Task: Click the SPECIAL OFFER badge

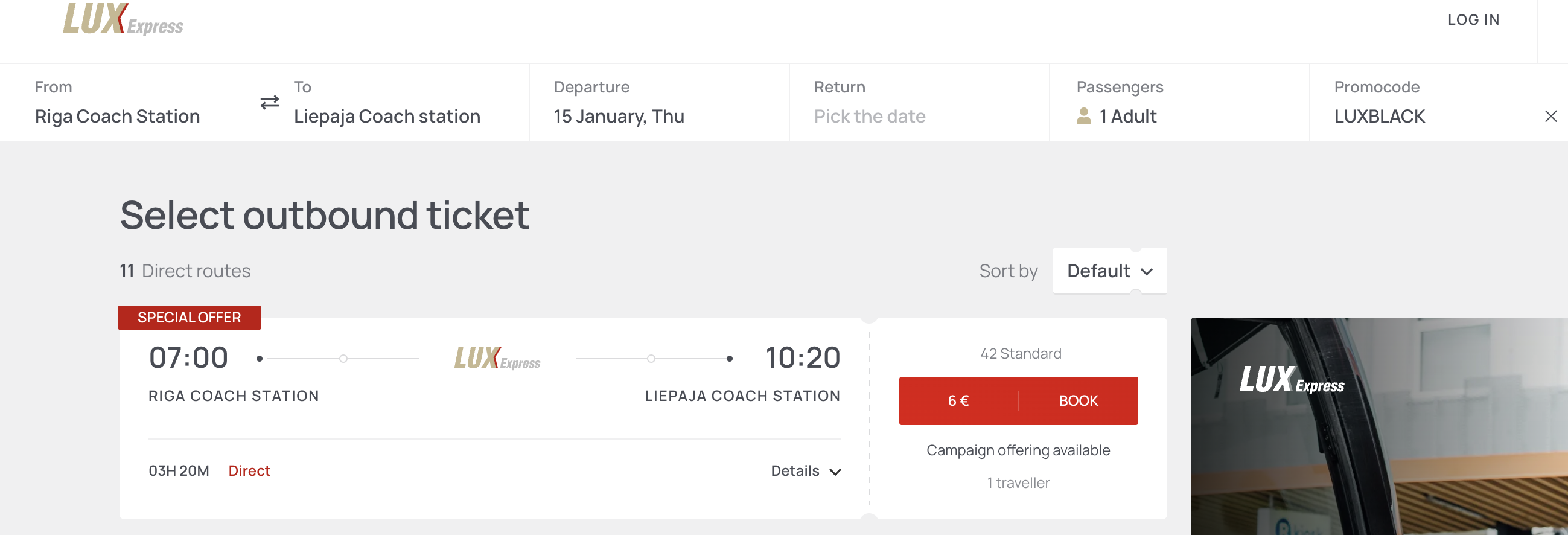Action: point(190,318)
